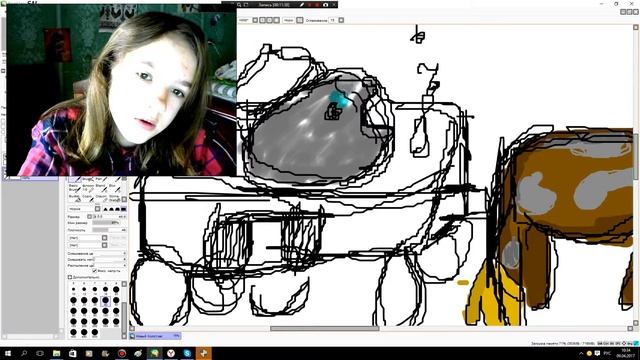Click the canvas vertical scrollbar down arrow
The height and width of the screenshot is (360, 640).
(x=636, y=322)
